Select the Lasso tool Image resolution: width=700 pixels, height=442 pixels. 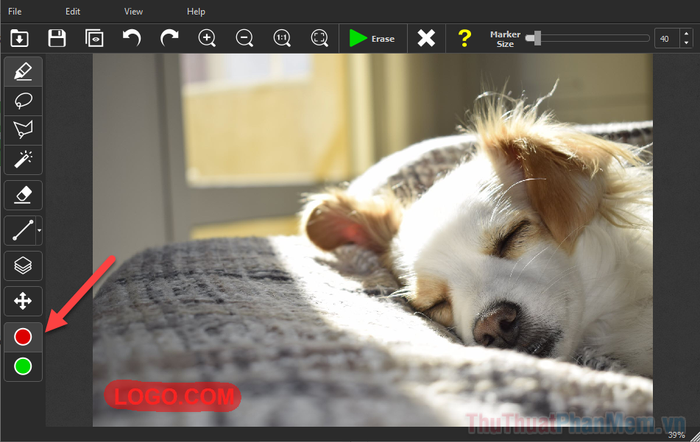(x=23, y=101)
